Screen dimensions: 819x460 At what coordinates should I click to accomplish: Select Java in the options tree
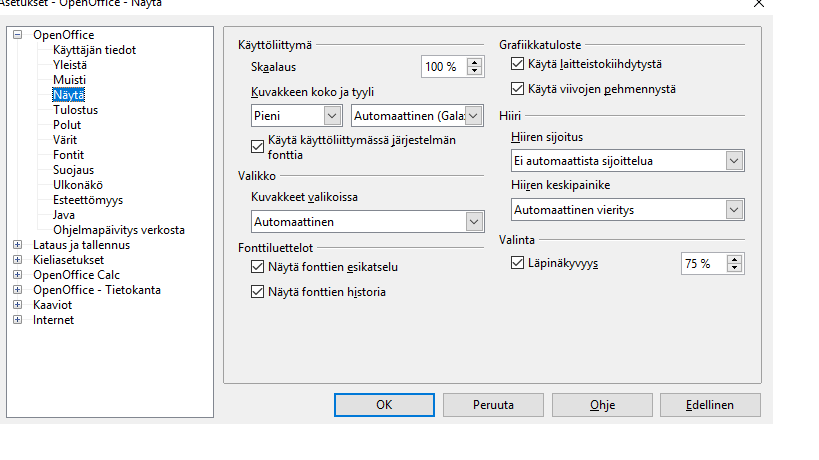[64, 215]
